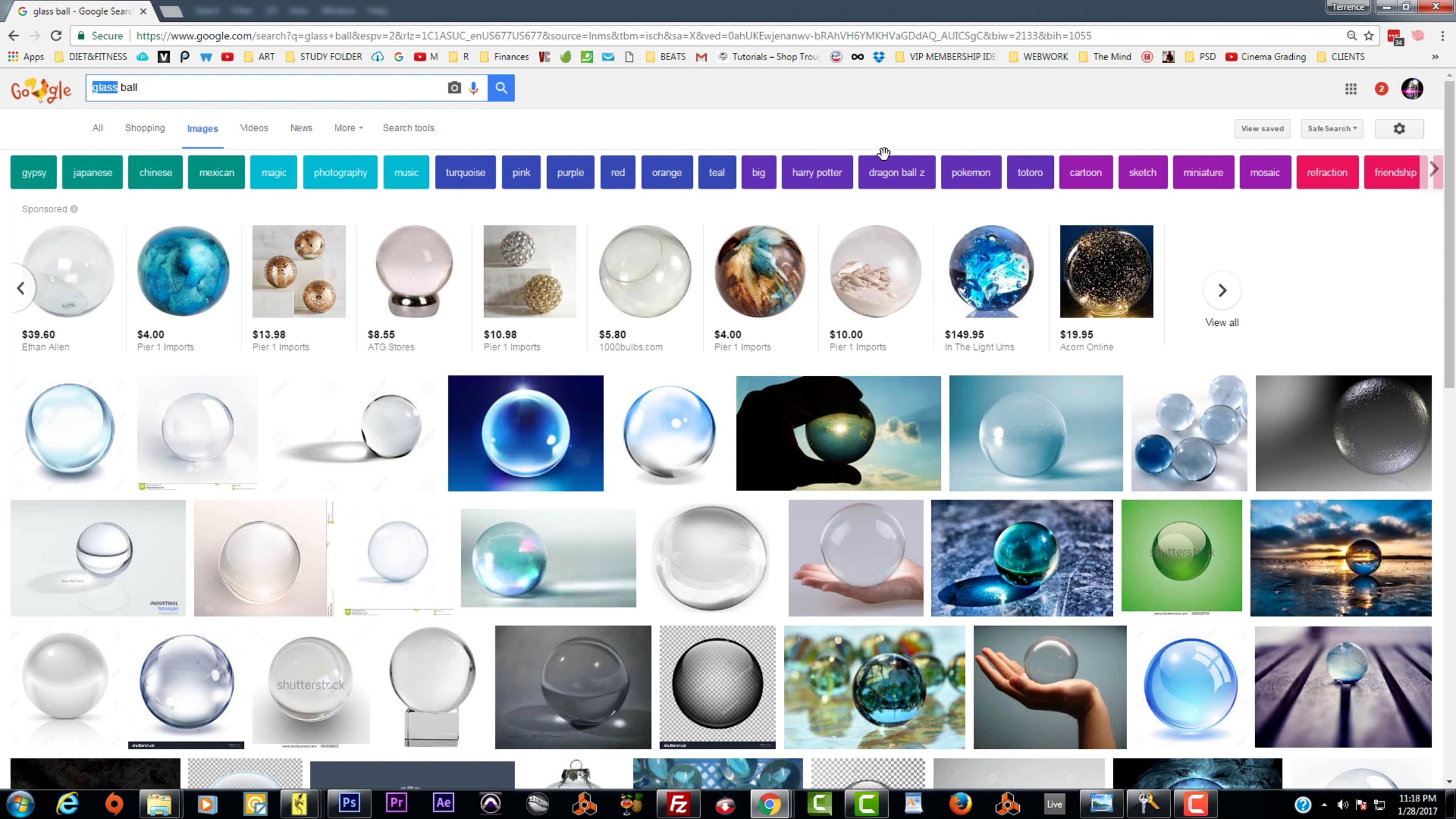Open the hand holding glass ball silhouette image
Image resolution: width=1456 pixels, height=819 pixels.
pyautogui.click(x=838, y=433)
